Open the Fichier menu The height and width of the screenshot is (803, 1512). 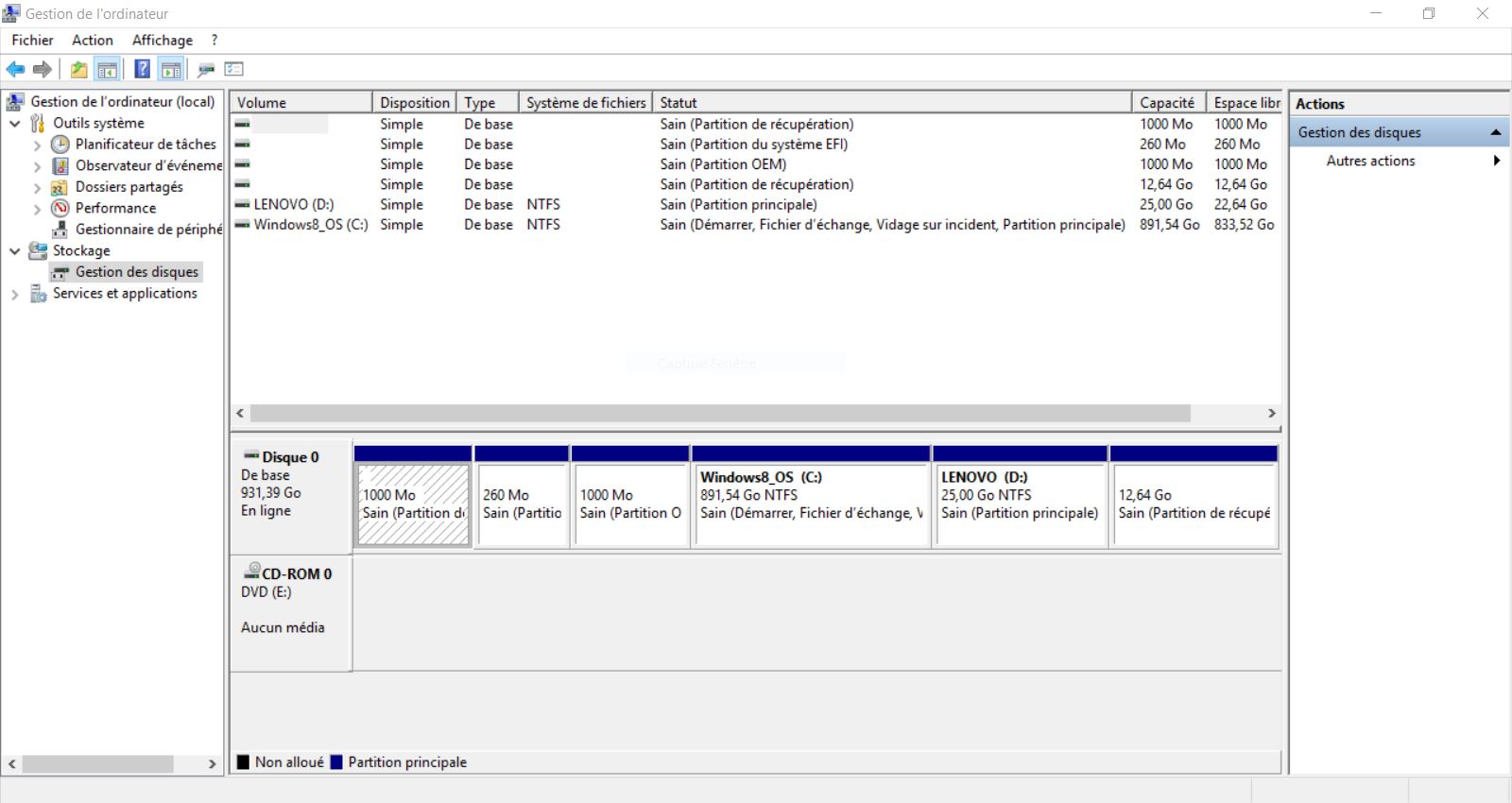coord(32,40)
